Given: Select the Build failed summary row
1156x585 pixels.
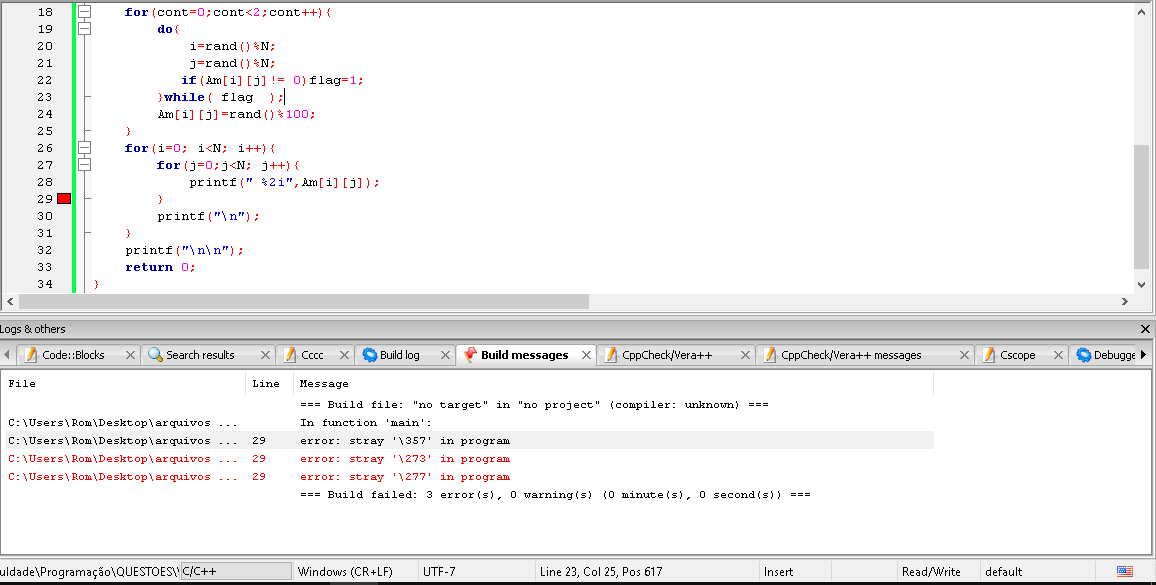Looking at the screenshot, I should (x=470, y=495).
